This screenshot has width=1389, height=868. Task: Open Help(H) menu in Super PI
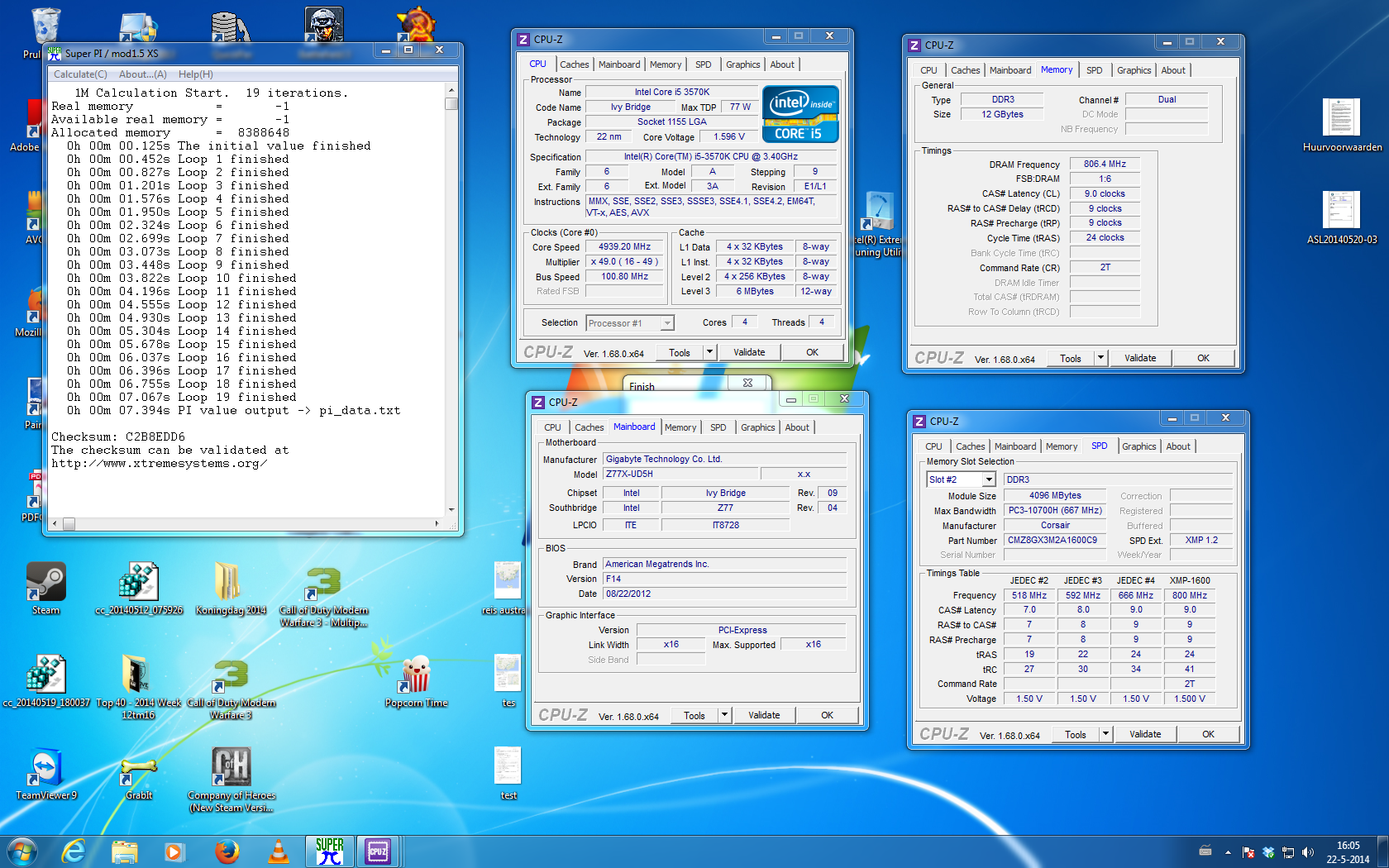click(x=196, y=74)
